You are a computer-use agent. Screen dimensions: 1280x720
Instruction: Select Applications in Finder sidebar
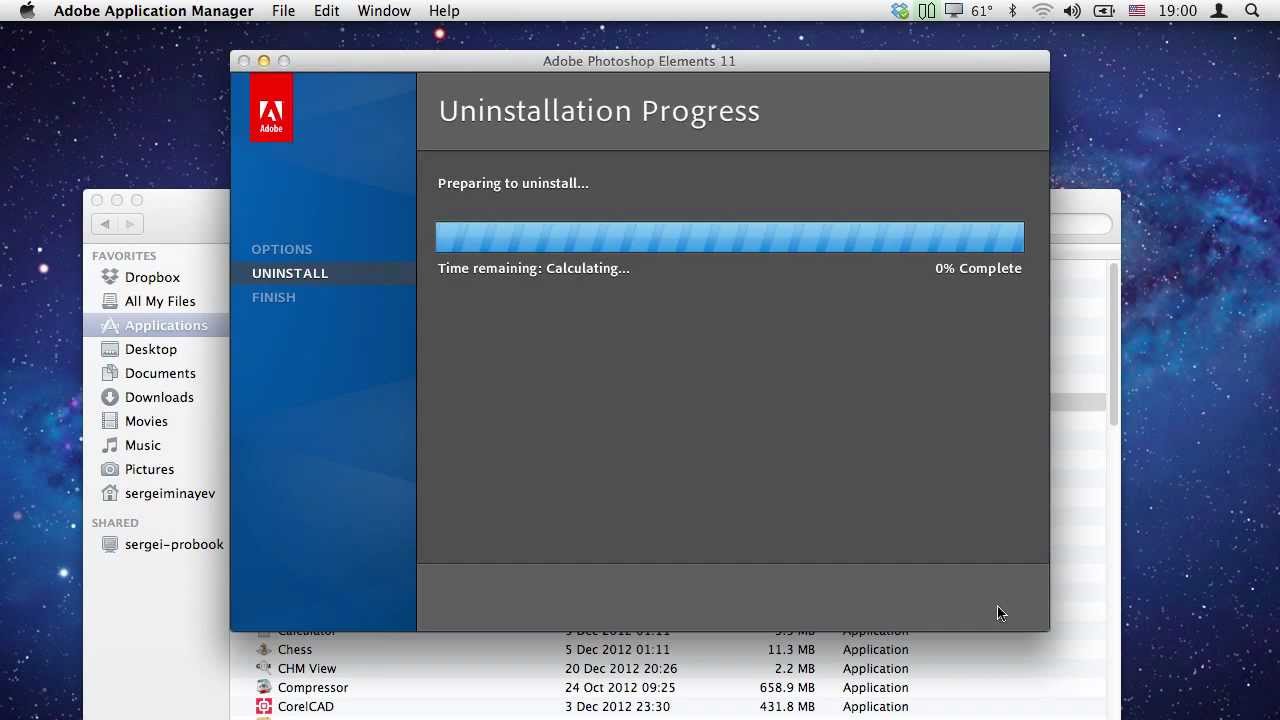pos(166,325)
